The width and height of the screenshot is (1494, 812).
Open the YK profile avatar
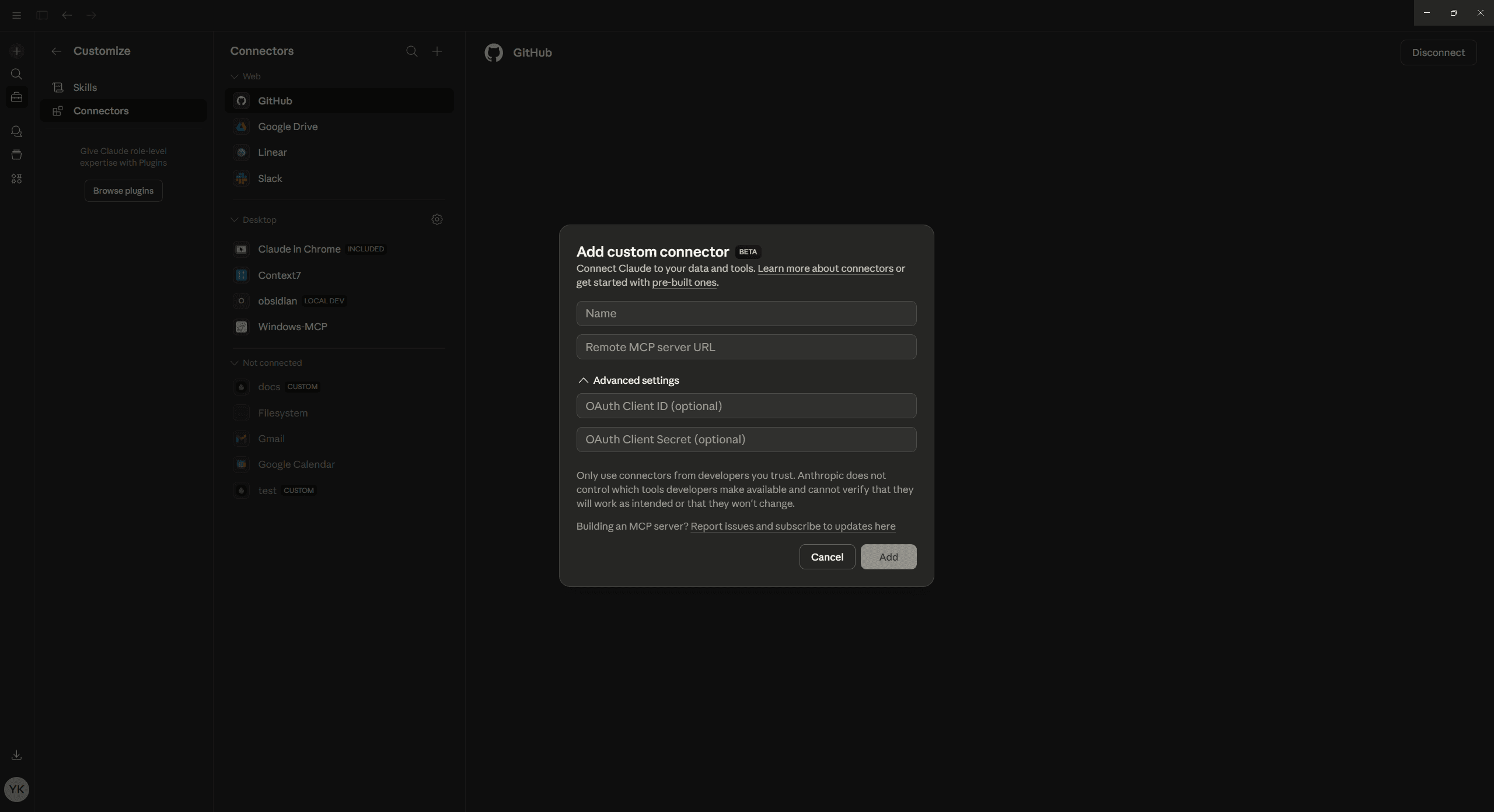tap(17, 789)
